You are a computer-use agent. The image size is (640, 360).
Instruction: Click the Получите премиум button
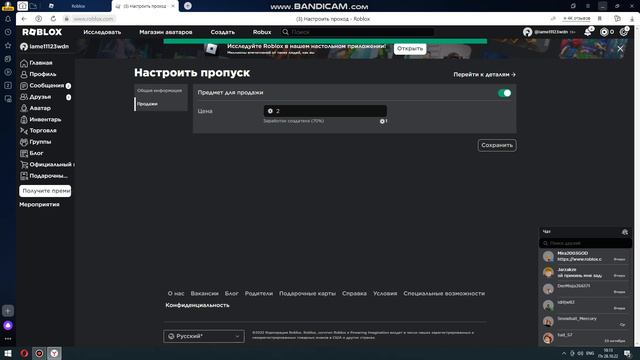tap(45, 191)
